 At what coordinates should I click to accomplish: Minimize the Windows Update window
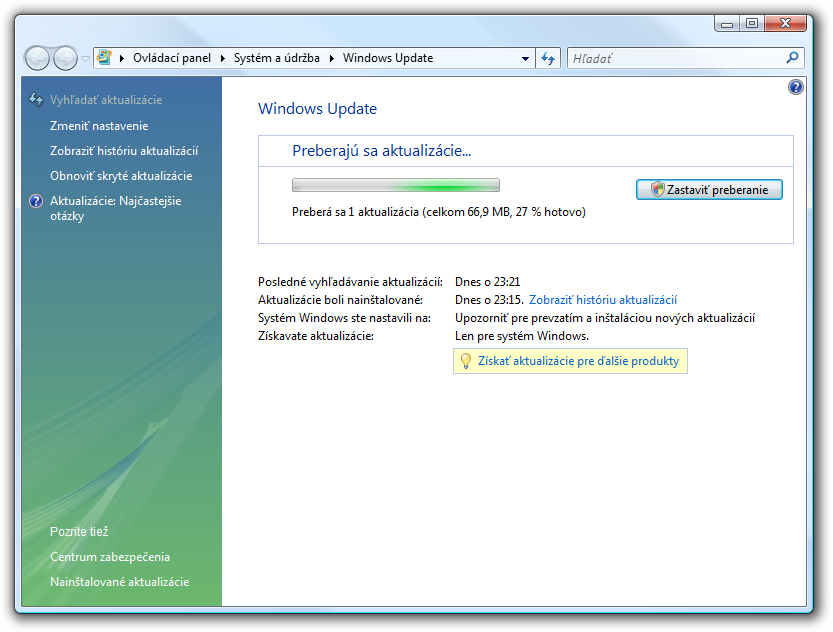(727, 23)
